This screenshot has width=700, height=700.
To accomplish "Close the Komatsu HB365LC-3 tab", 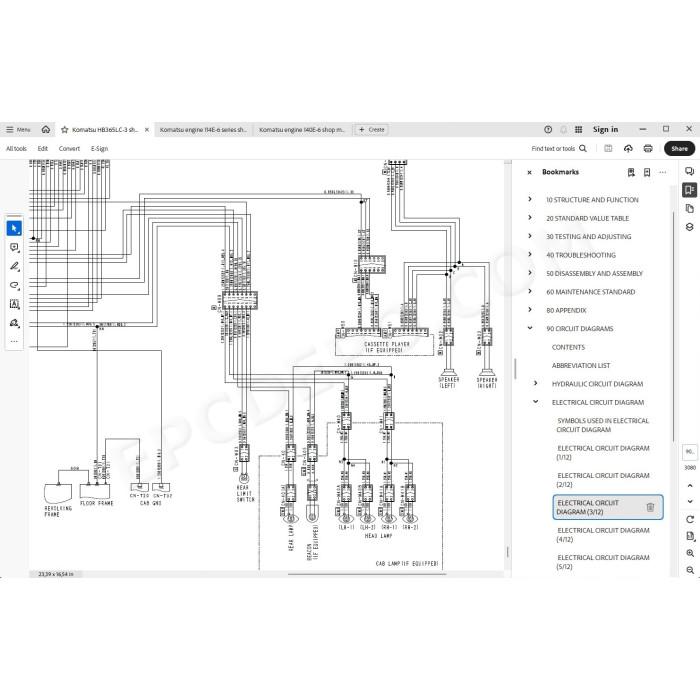I will [x=147, y=129].
